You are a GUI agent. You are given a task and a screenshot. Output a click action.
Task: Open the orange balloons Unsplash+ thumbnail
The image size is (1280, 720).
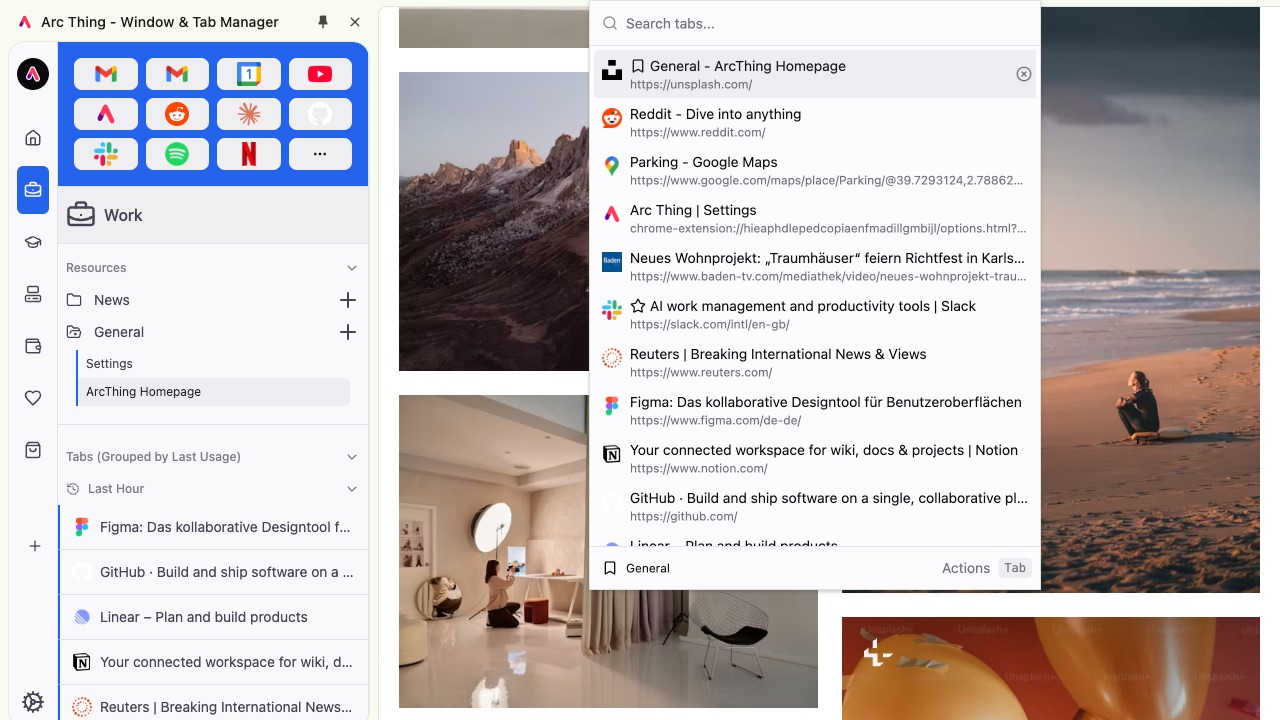pos(1051,668)
